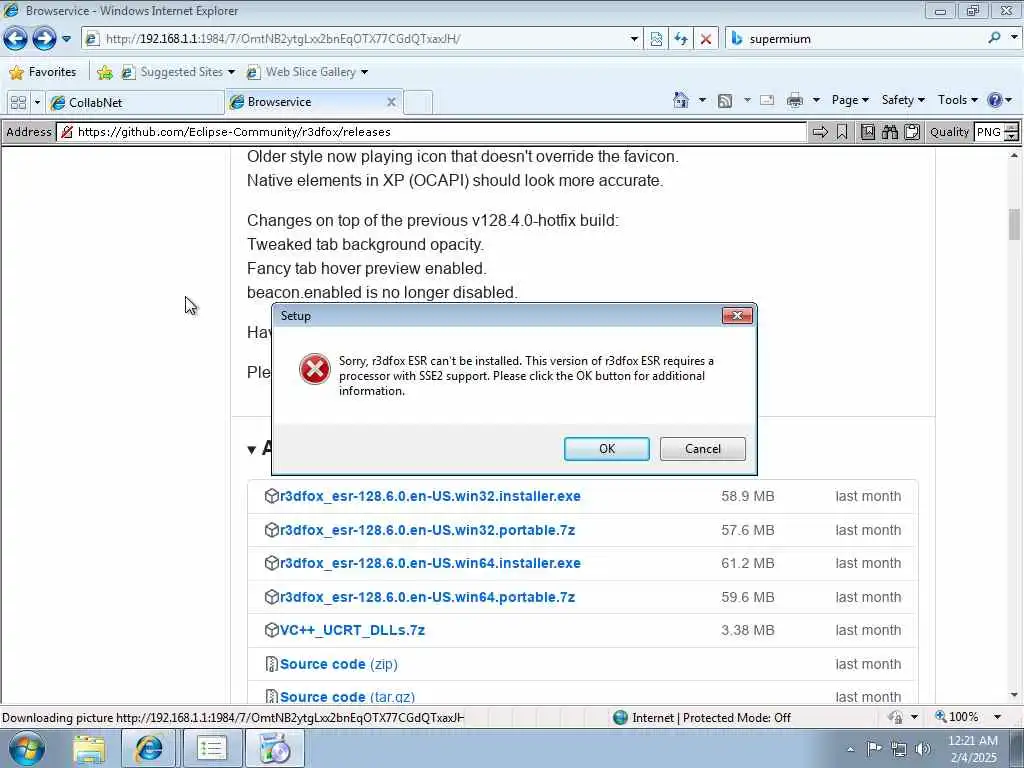Click the crossed-out lock icon in Browservice address bar
This screenshot has width=1024, height=768.
tap(67, 132)
